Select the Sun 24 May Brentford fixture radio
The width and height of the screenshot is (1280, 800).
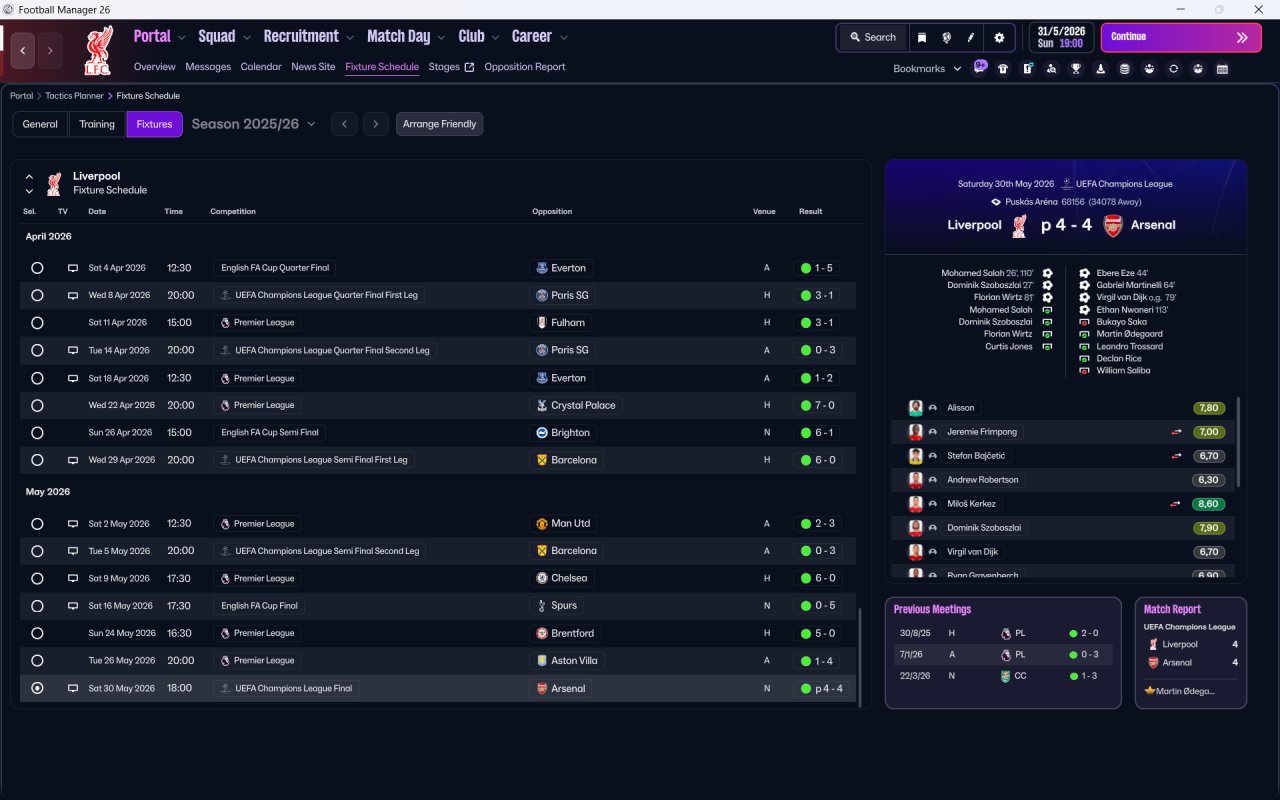pyautogui.click(x=37, y=634)
